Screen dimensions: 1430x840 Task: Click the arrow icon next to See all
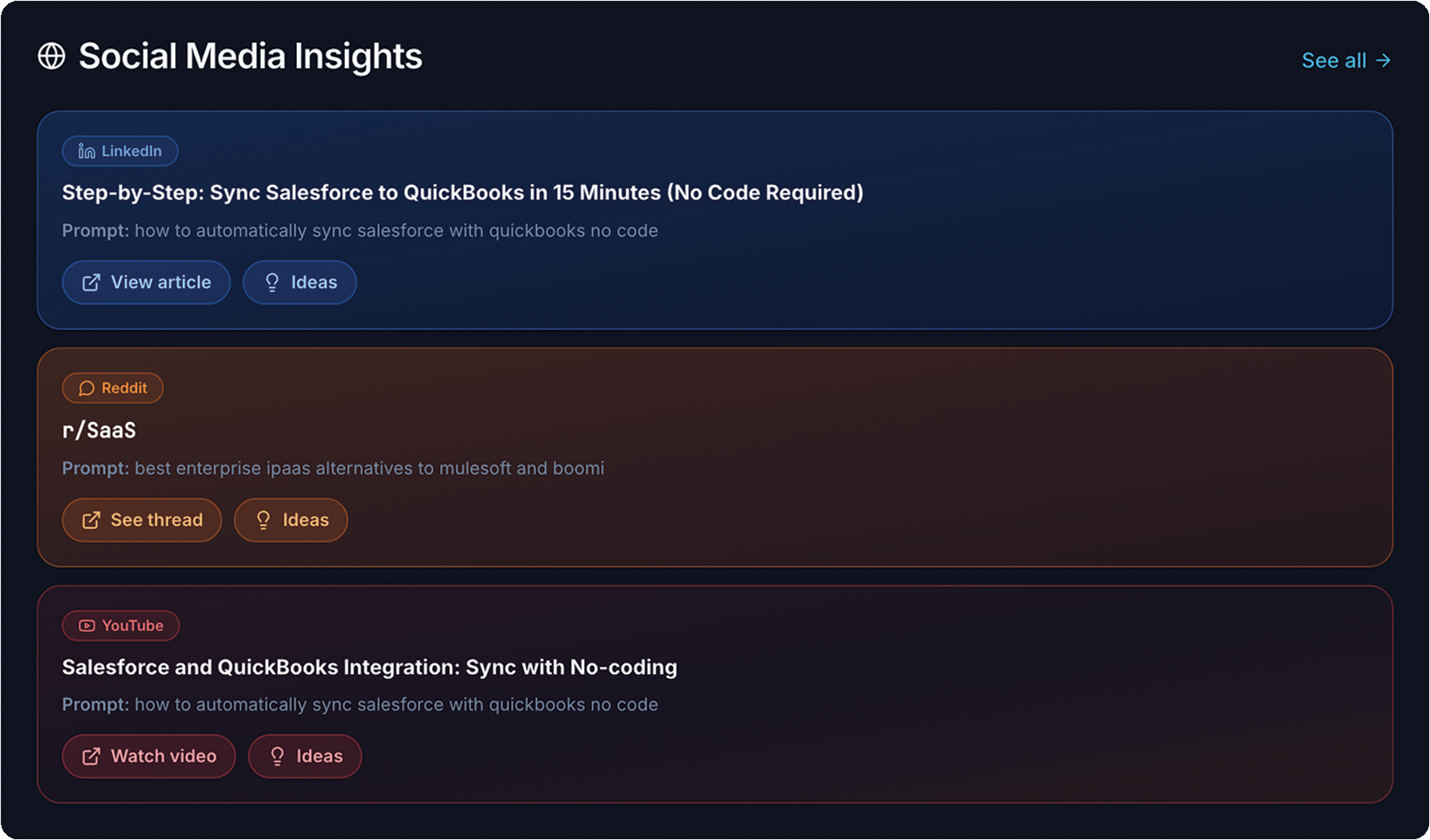(1383, 61)
